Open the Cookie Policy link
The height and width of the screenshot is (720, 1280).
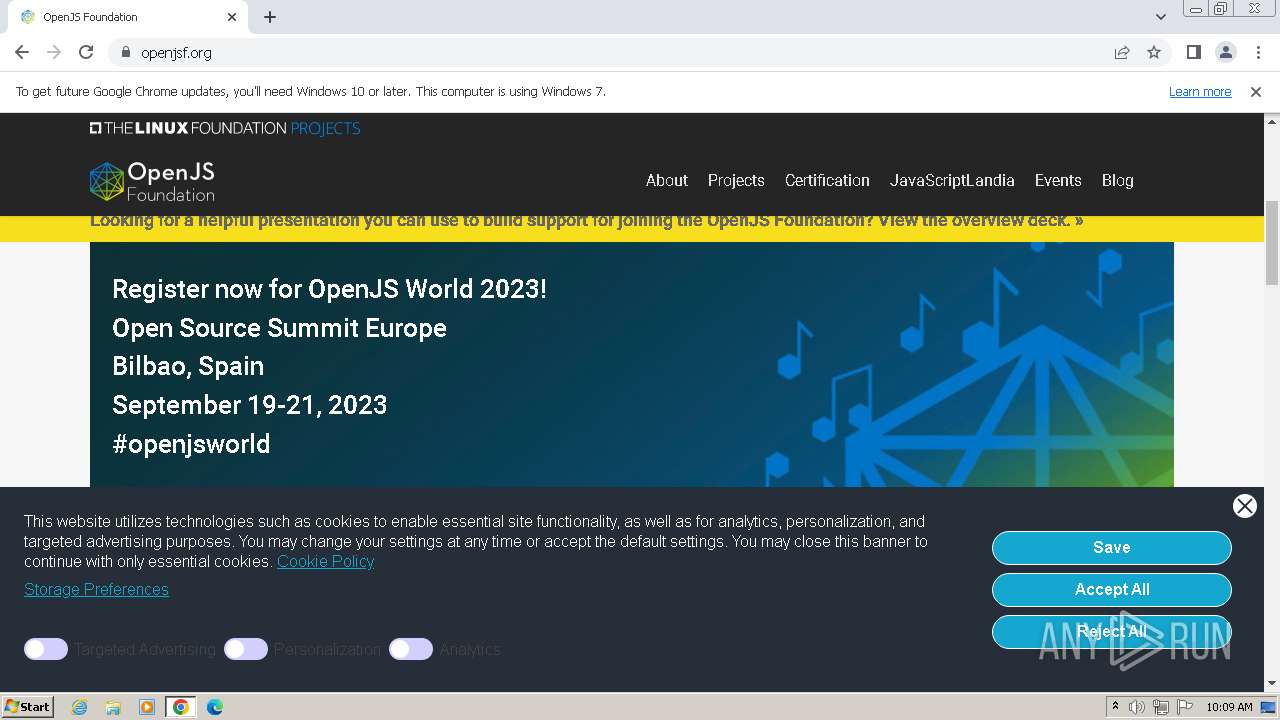click(x=325, y=561)
